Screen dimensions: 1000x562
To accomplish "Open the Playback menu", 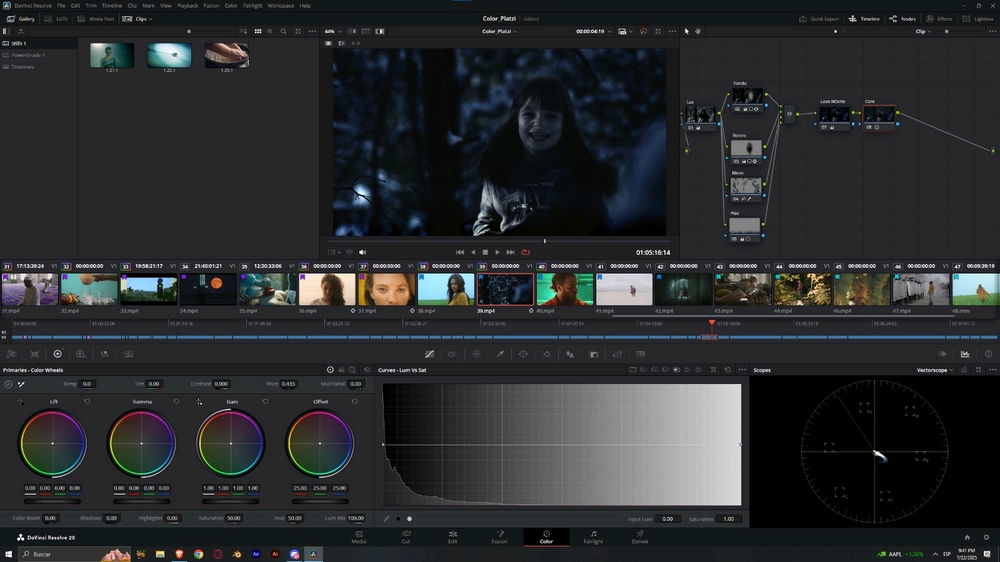I will (x=188, y=6).
